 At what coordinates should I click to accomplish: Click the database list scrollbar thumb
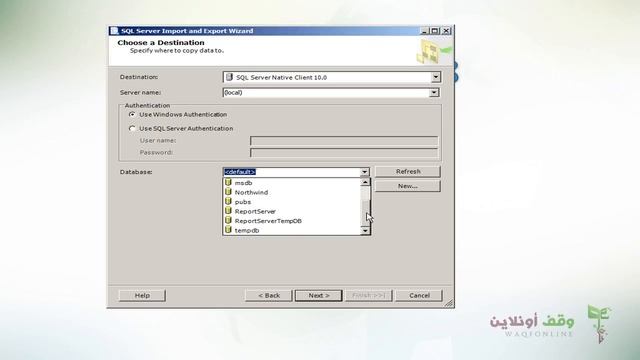(365, 213)
